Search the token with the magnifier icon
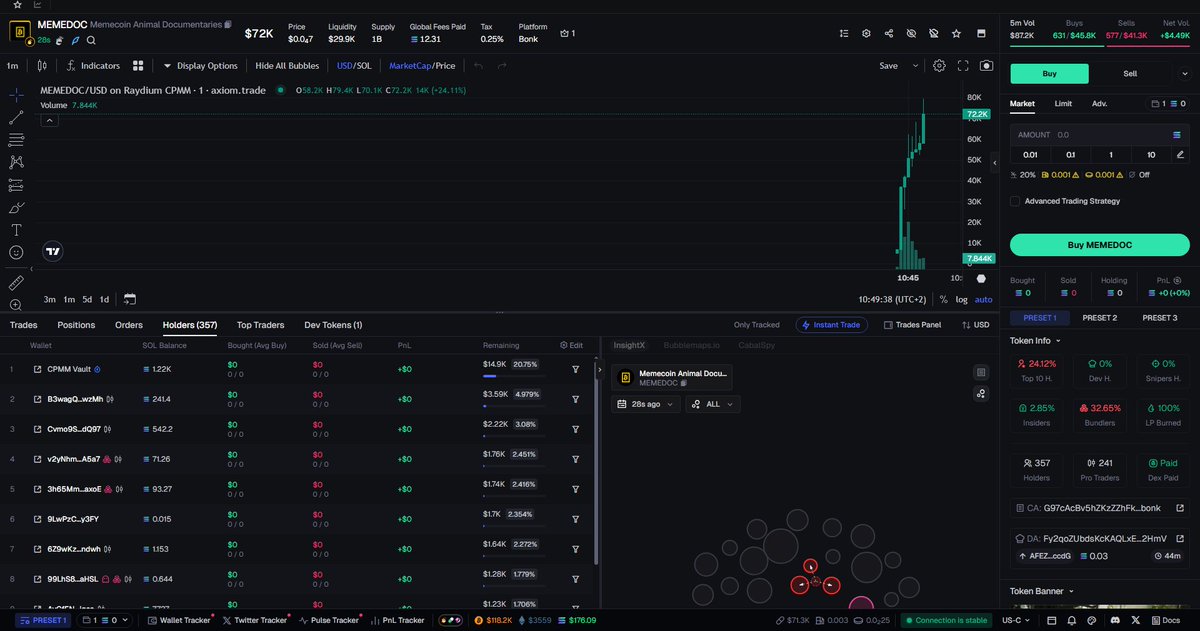The width and height of the screenshot is (1200, 631). tap(91, 41)
